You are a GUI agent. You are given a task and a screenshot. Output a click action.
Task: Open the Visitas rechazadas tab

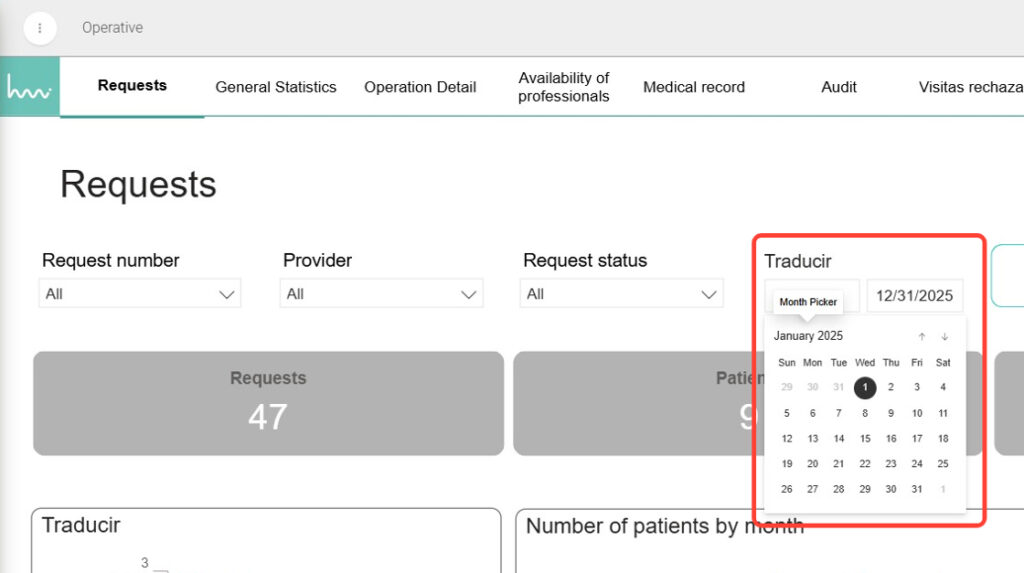coord(970,87)
